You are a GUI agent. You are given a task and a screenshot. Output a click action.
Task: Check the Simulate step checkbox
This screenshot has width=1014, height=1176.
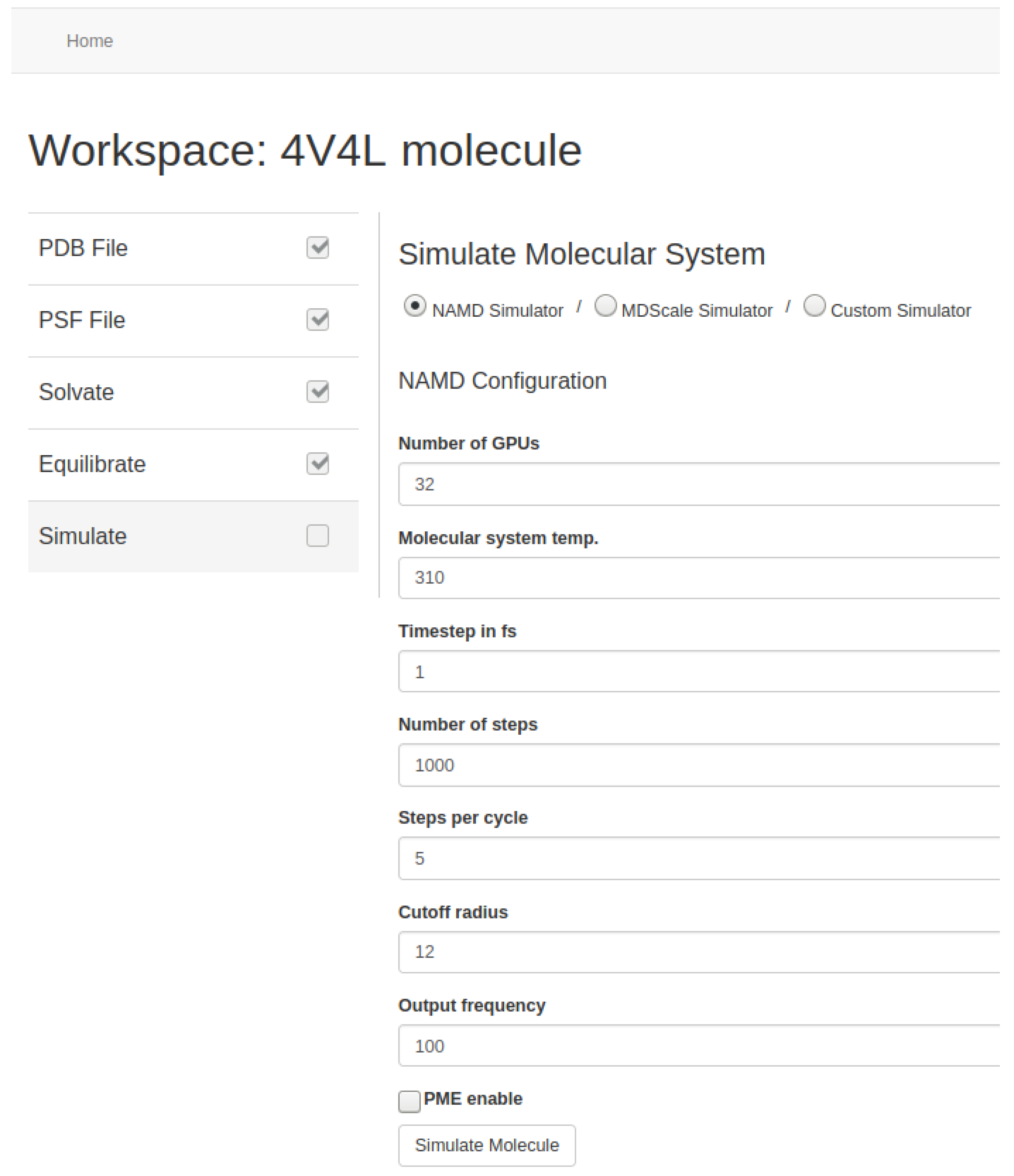317,536
